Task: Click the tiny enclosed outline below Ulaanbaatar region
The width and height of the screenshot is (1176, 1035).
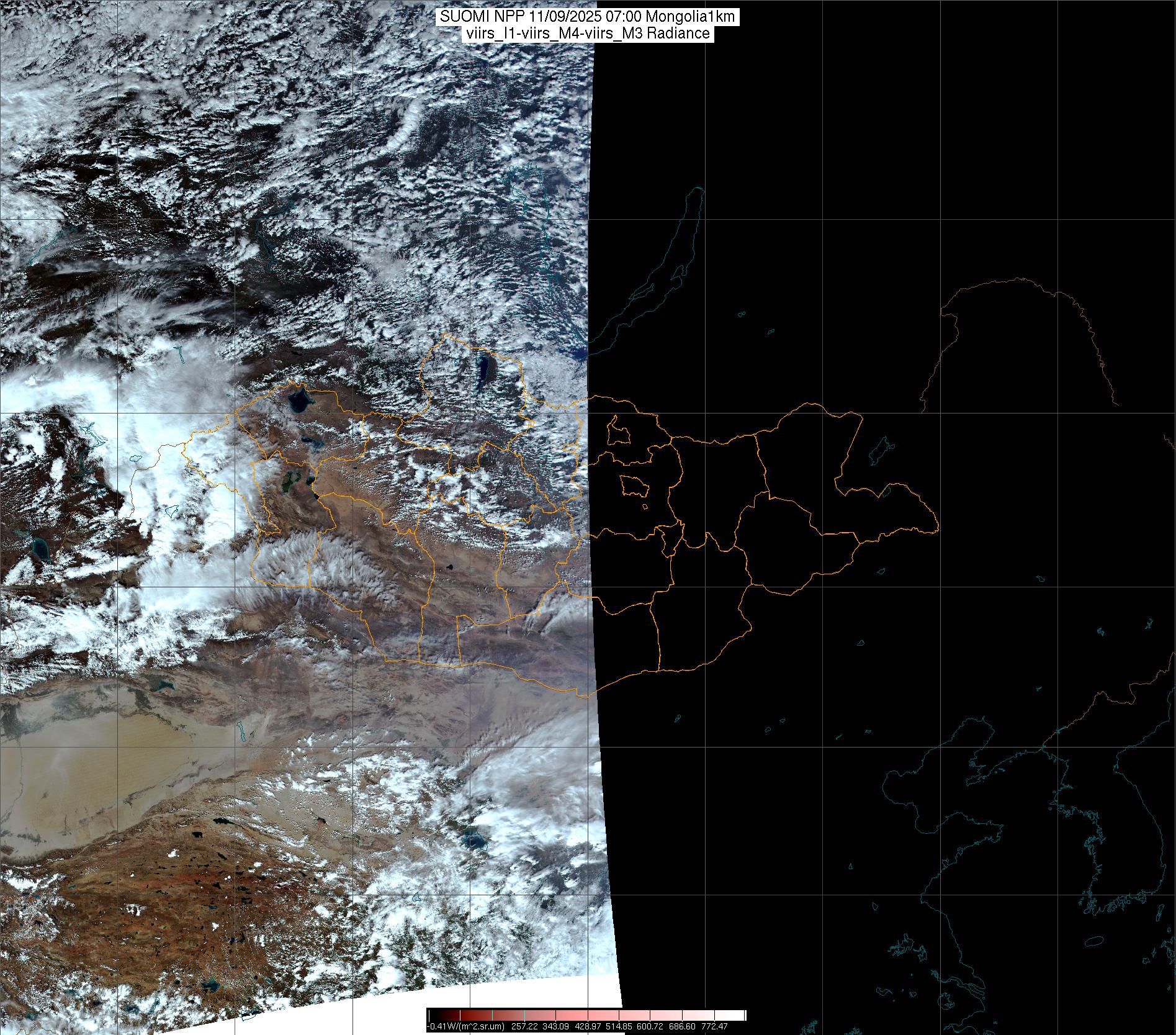Action: click(x=645, y=507)
